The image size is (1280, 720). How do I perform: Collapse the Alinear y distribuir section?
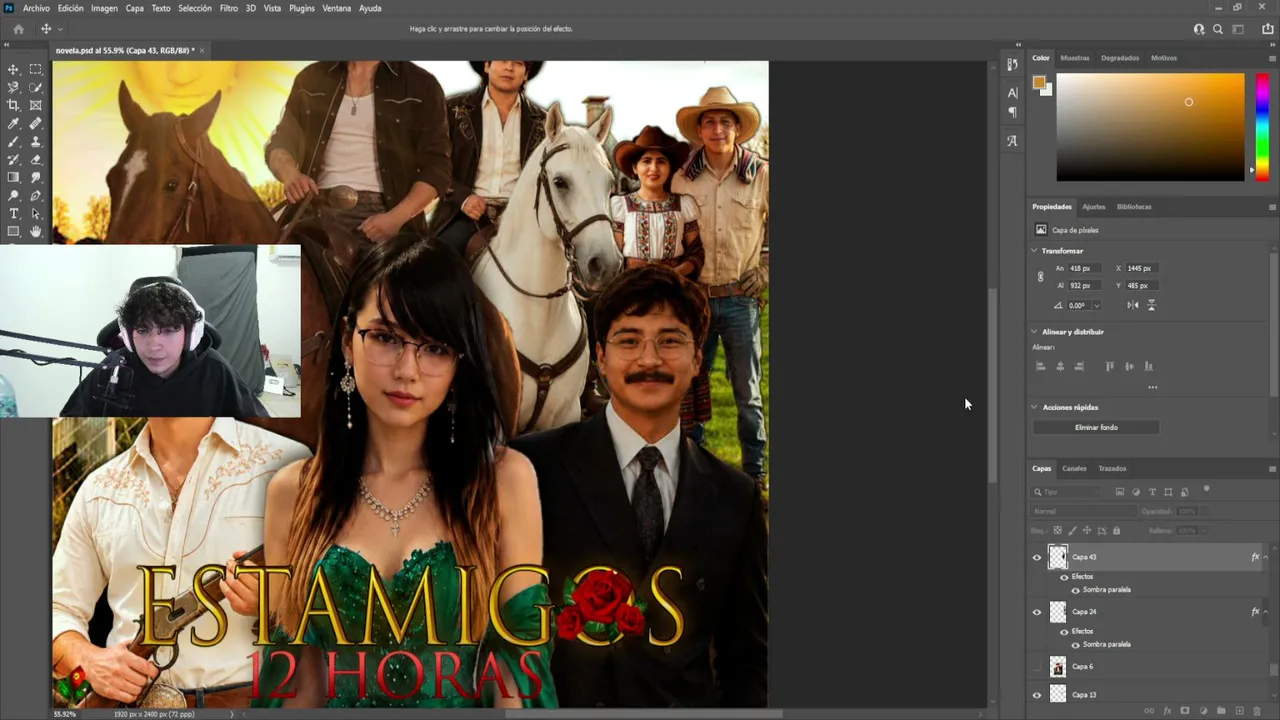1034,332
